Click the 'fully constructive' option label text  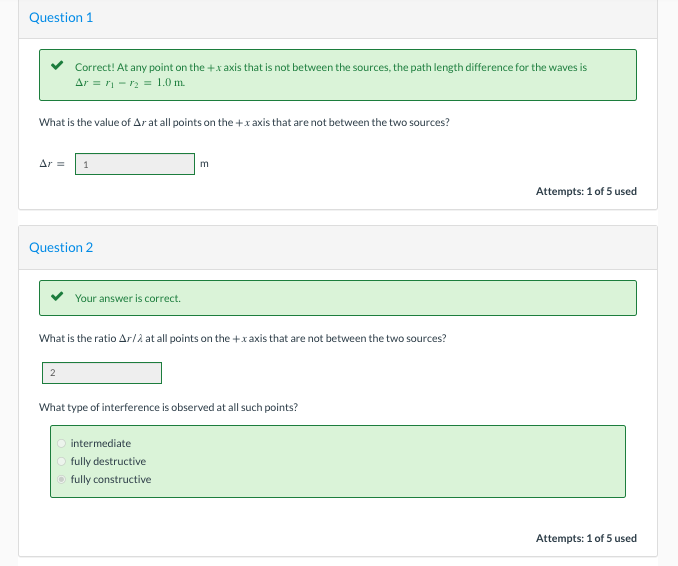(x=111, y=479)
